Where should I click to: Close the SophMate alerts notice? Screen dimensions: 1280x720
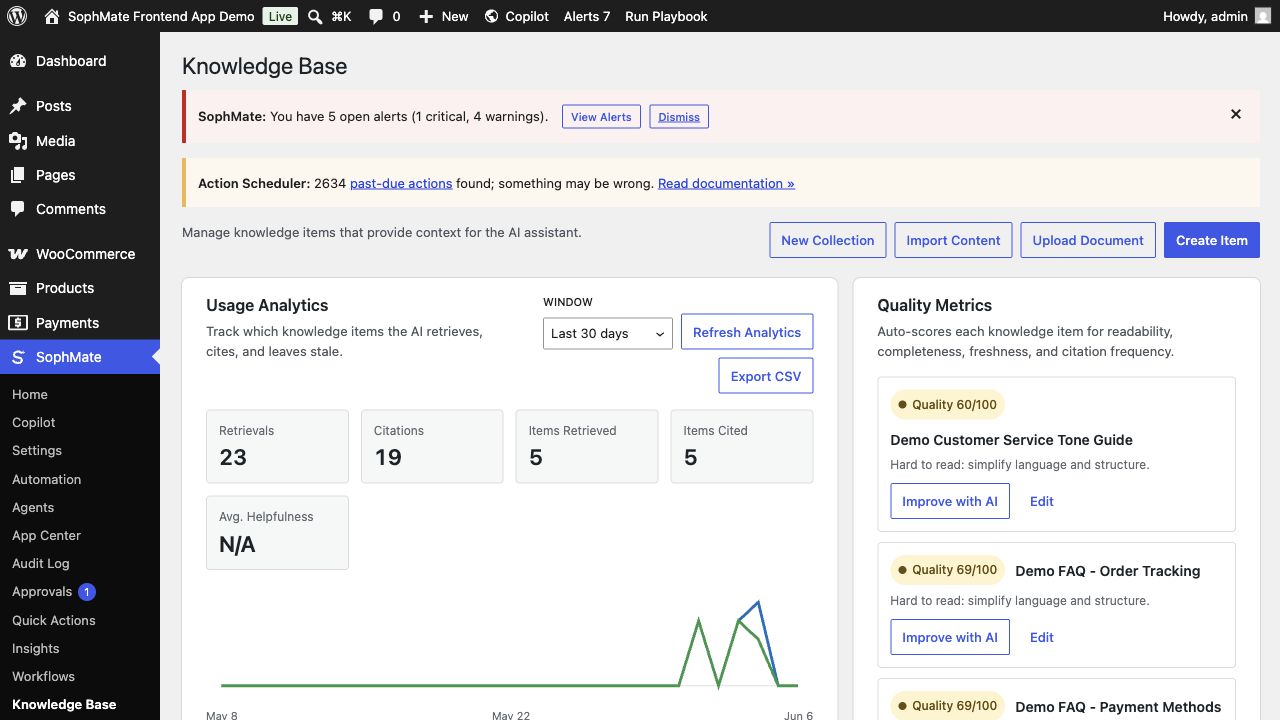coord(1236,114)
